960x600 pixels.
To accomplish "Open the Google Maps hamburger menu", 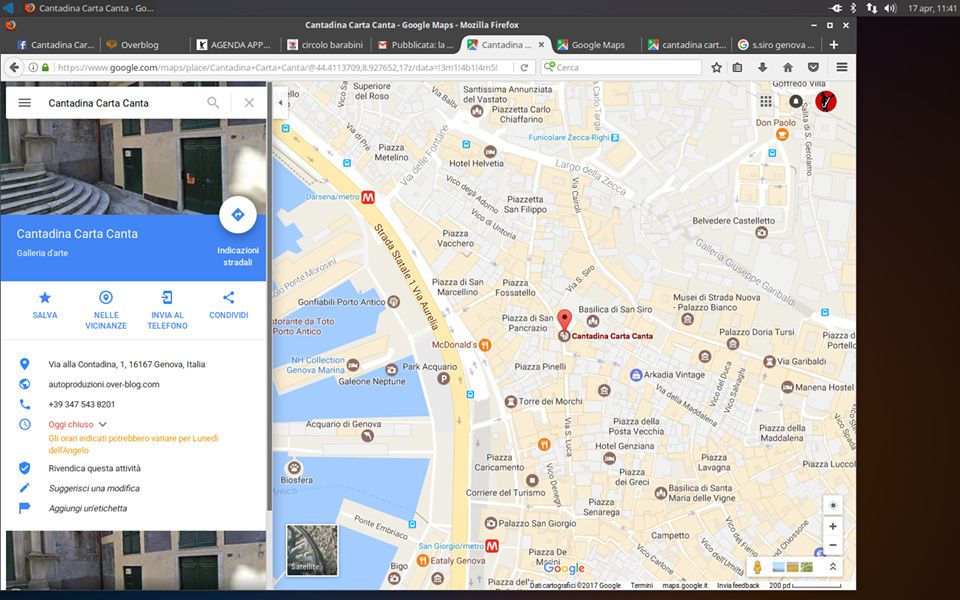I will tap(24, 103).
